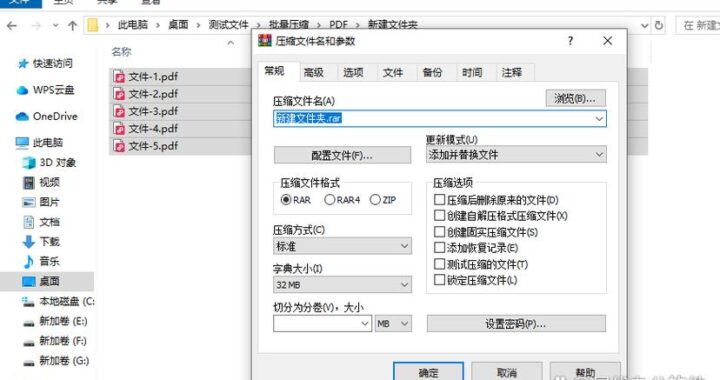The height and width of the screenshot is (380, 720).
Task: Select PDF icon of 文件-5.pdf
Action: 119,146
